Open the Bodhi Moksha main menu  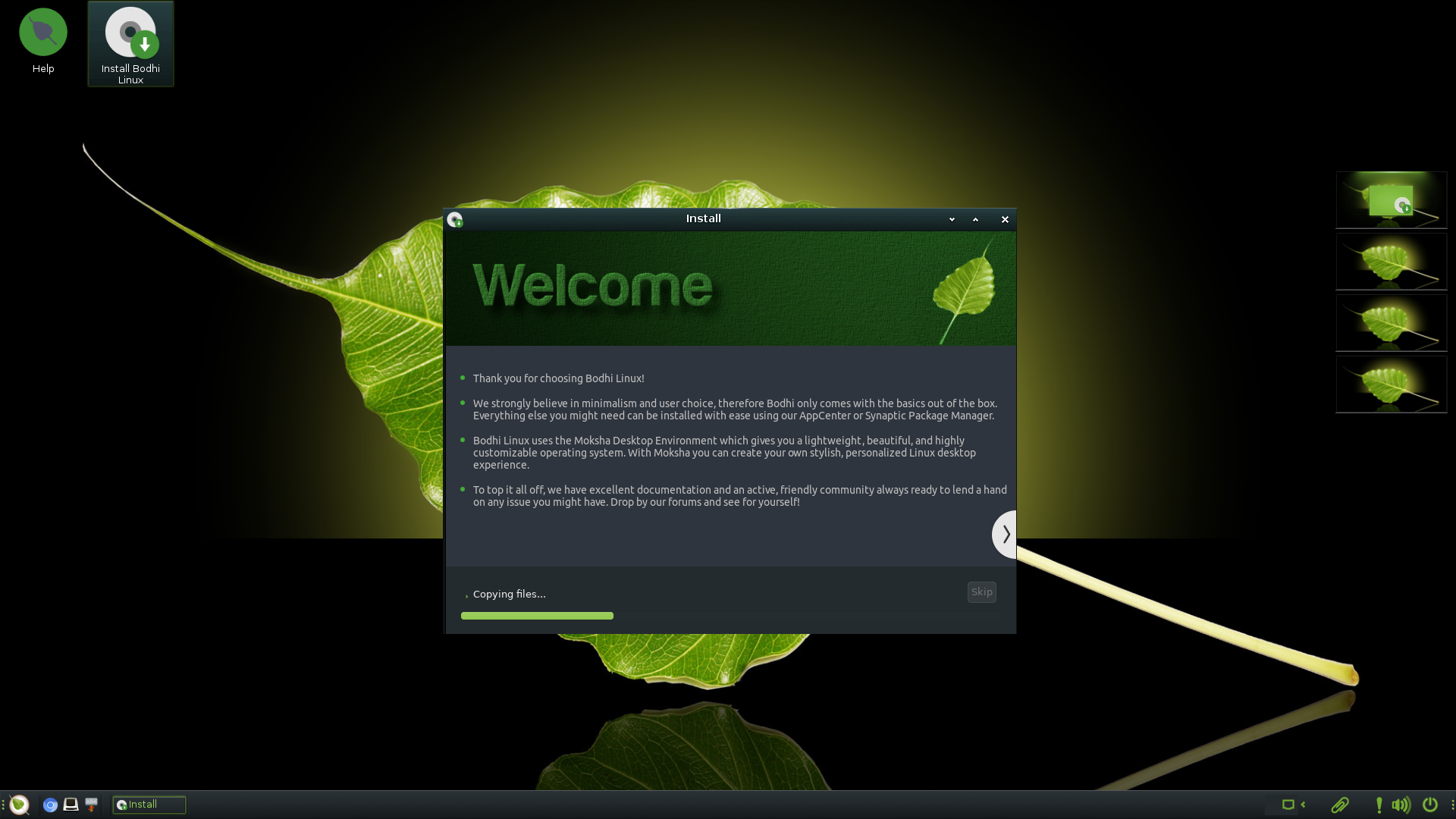[18, 805]
